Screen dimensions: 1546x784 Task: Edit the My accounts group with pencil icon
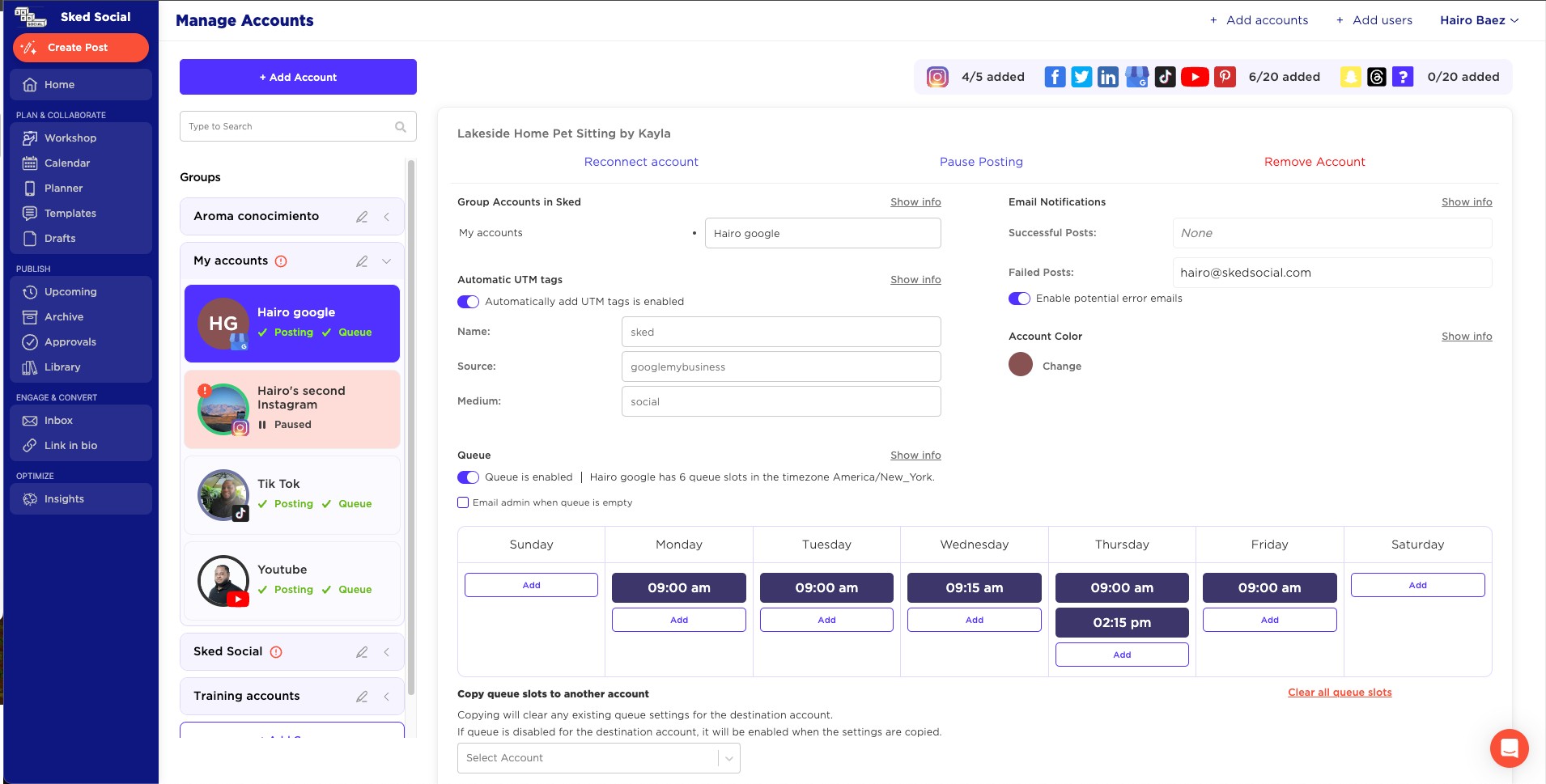coord(362,261)
